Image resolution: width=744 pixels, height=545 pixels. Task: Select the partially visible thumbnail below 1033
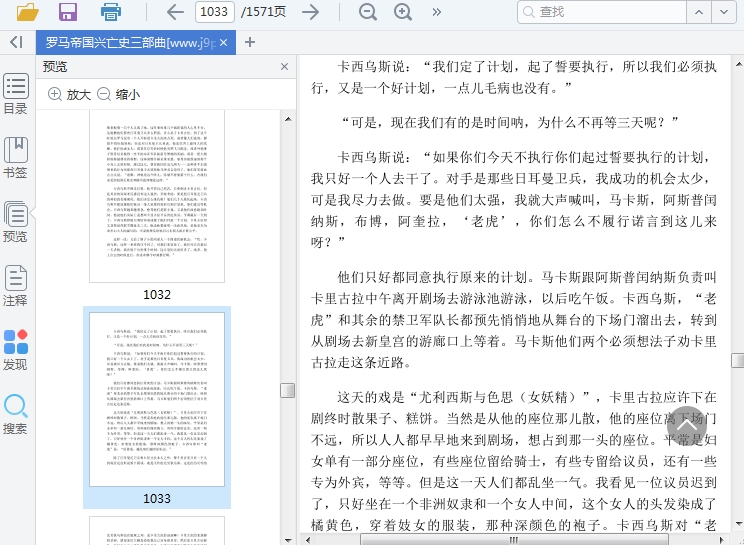click(x=157, y=531)
